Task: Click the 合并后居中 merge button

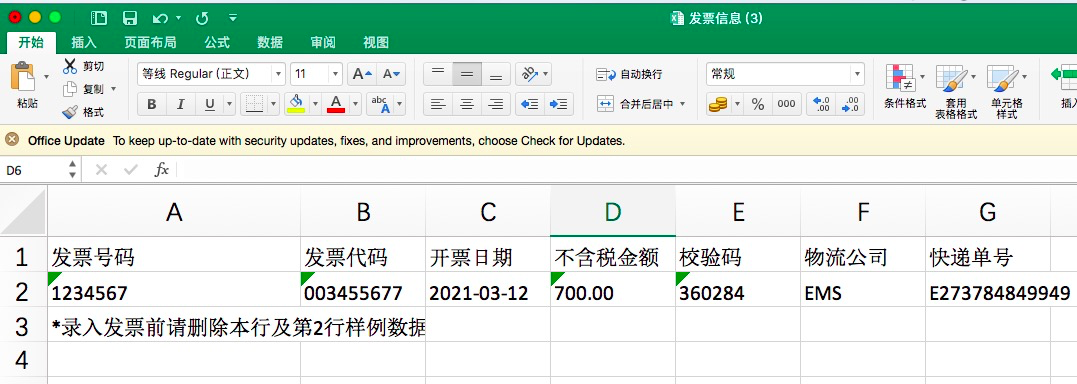Action: [635, 104]
